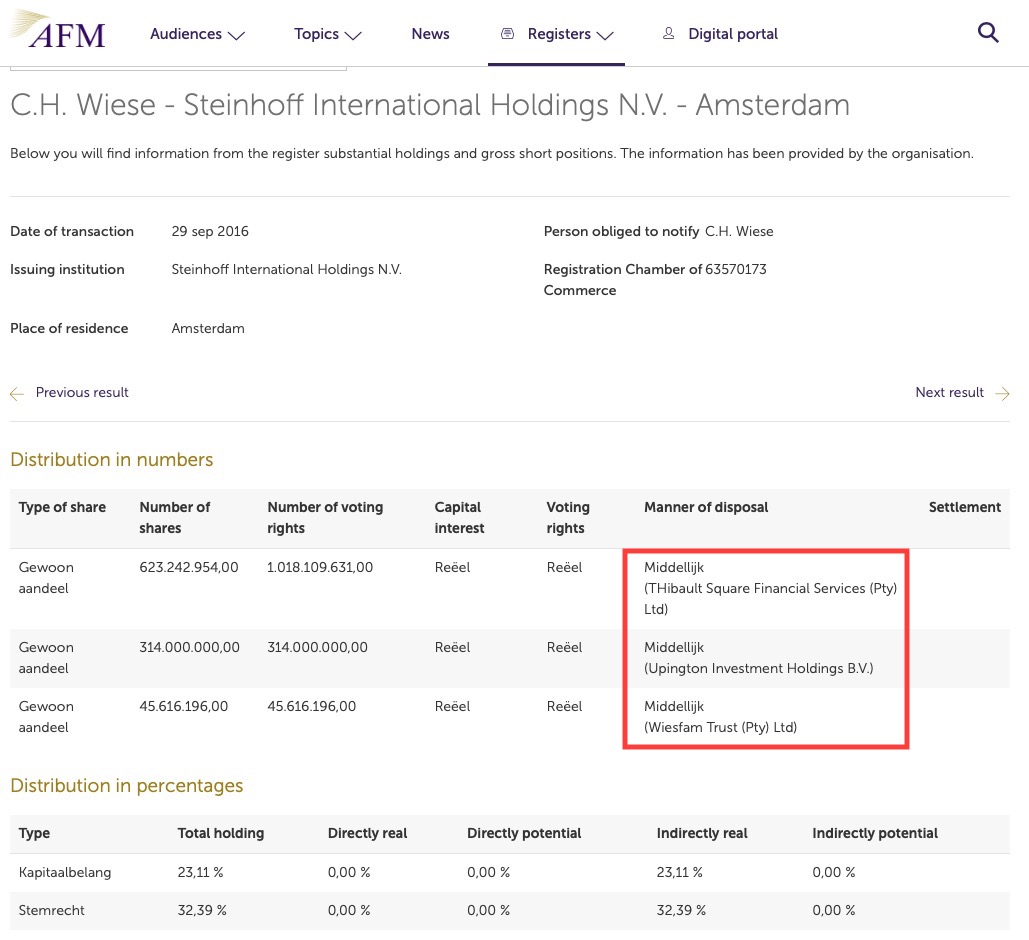1029x940 pixels.
Task: Open the News menu item
Action: pos(430,34)
